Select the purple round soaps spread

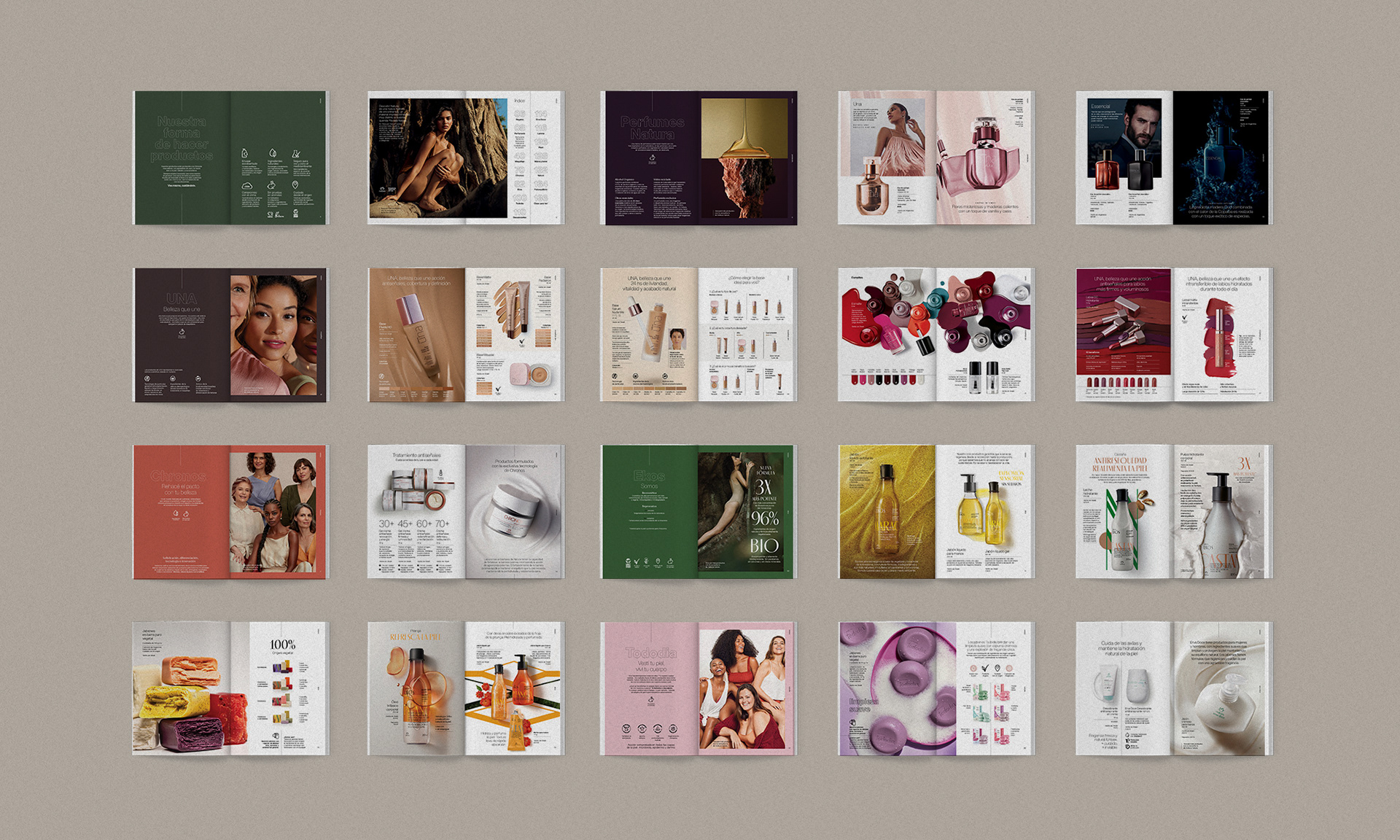point(936,688)
